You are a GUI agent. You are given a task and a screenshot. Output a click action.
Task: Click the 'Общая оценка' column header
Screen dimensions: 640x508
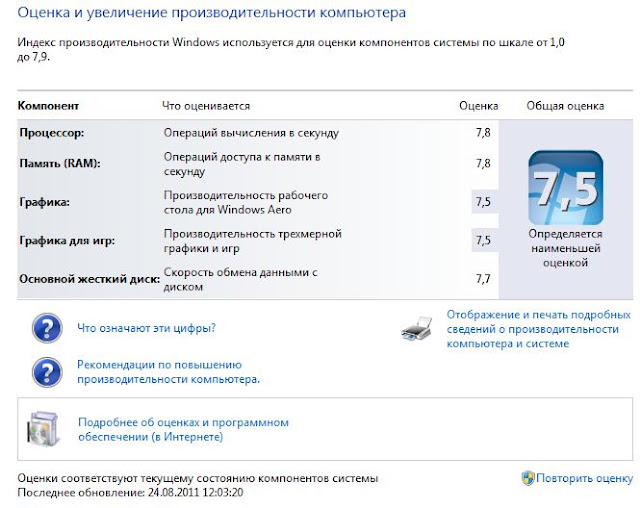(x=565, y=106)
